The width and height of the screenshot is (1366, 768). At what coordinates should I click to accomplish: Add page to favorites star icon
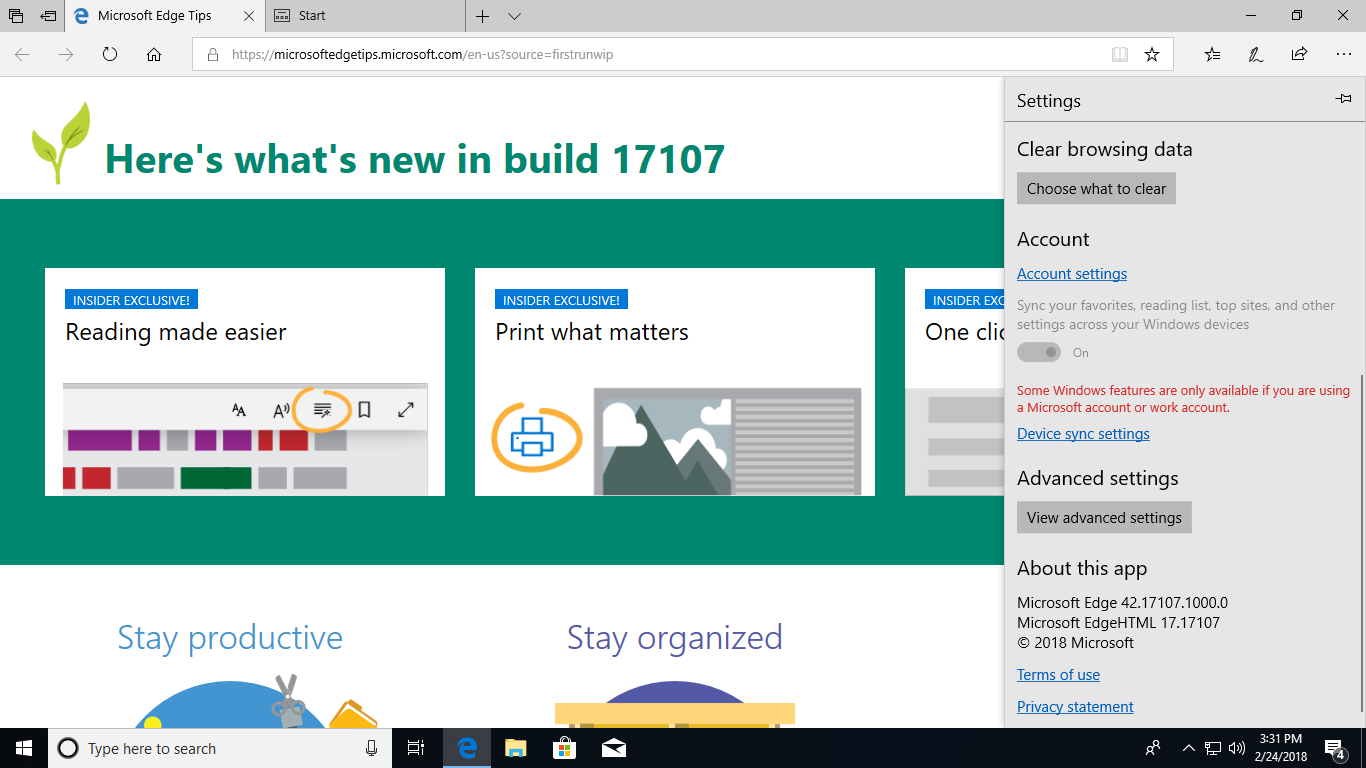pos(1152,55)
